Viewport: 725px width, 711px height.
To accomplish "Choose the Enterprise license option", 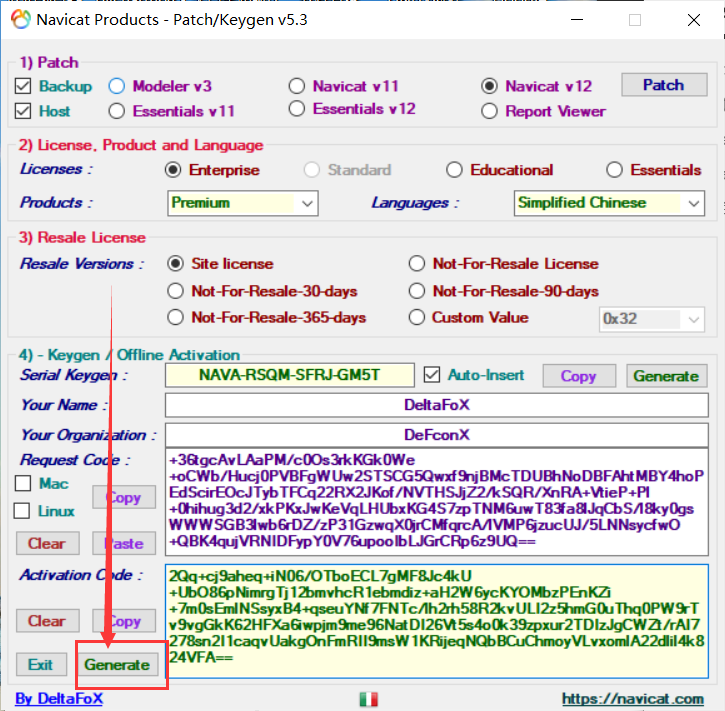I will click(x=173, y=170).
